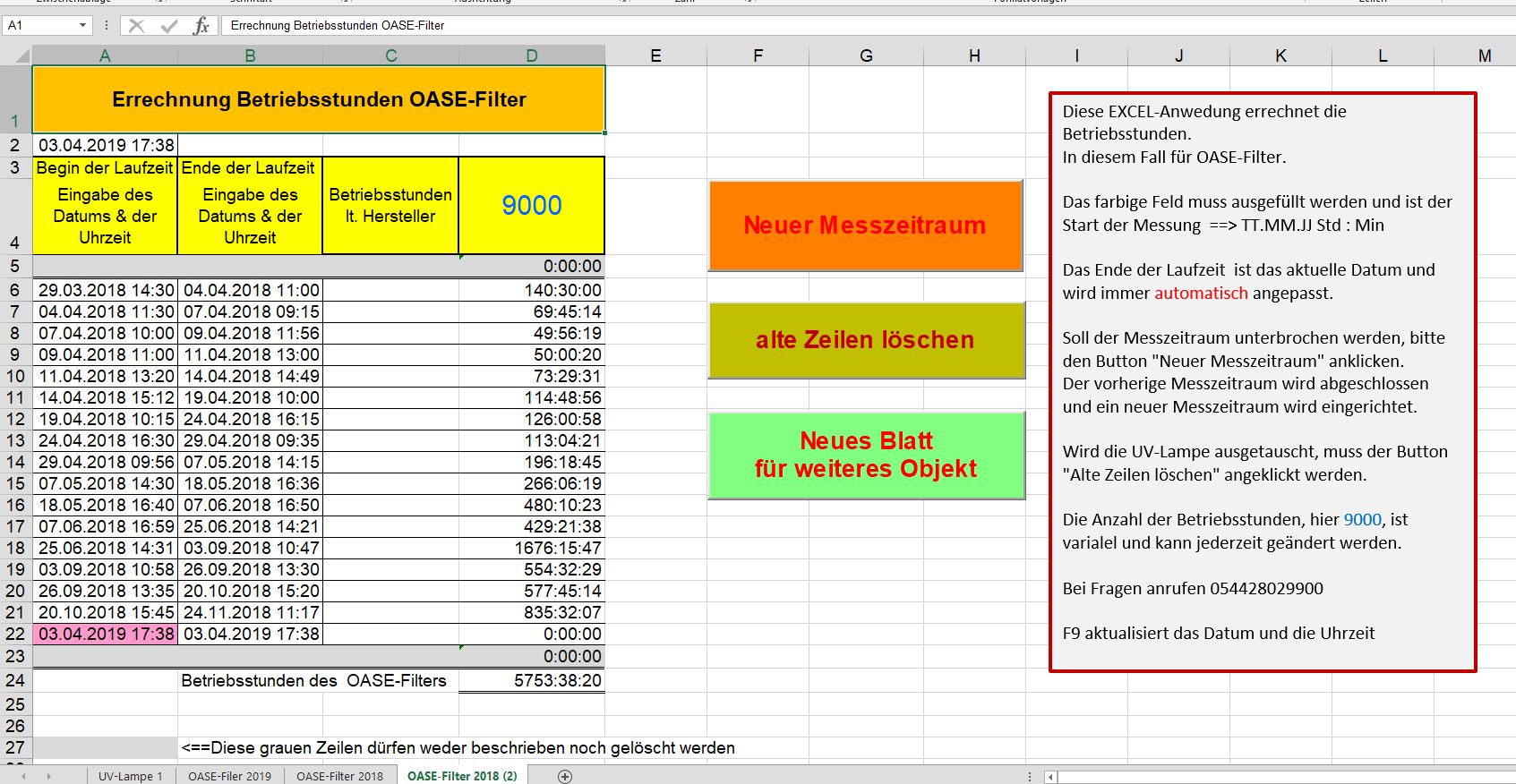The height and width of the screenshot is (784, 1516).
Task: Click the total 5753:38:20 cell
Action: click(532, 680)
